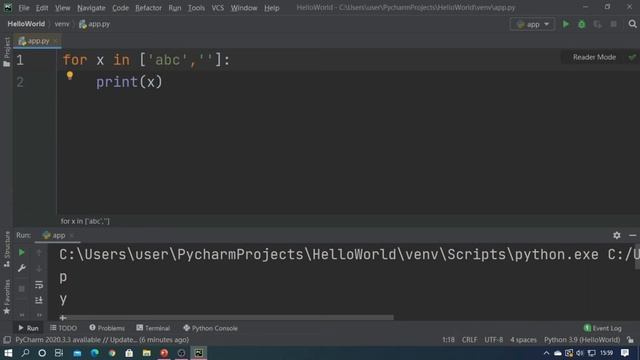Run the app with the green toolbar play button

566,24
